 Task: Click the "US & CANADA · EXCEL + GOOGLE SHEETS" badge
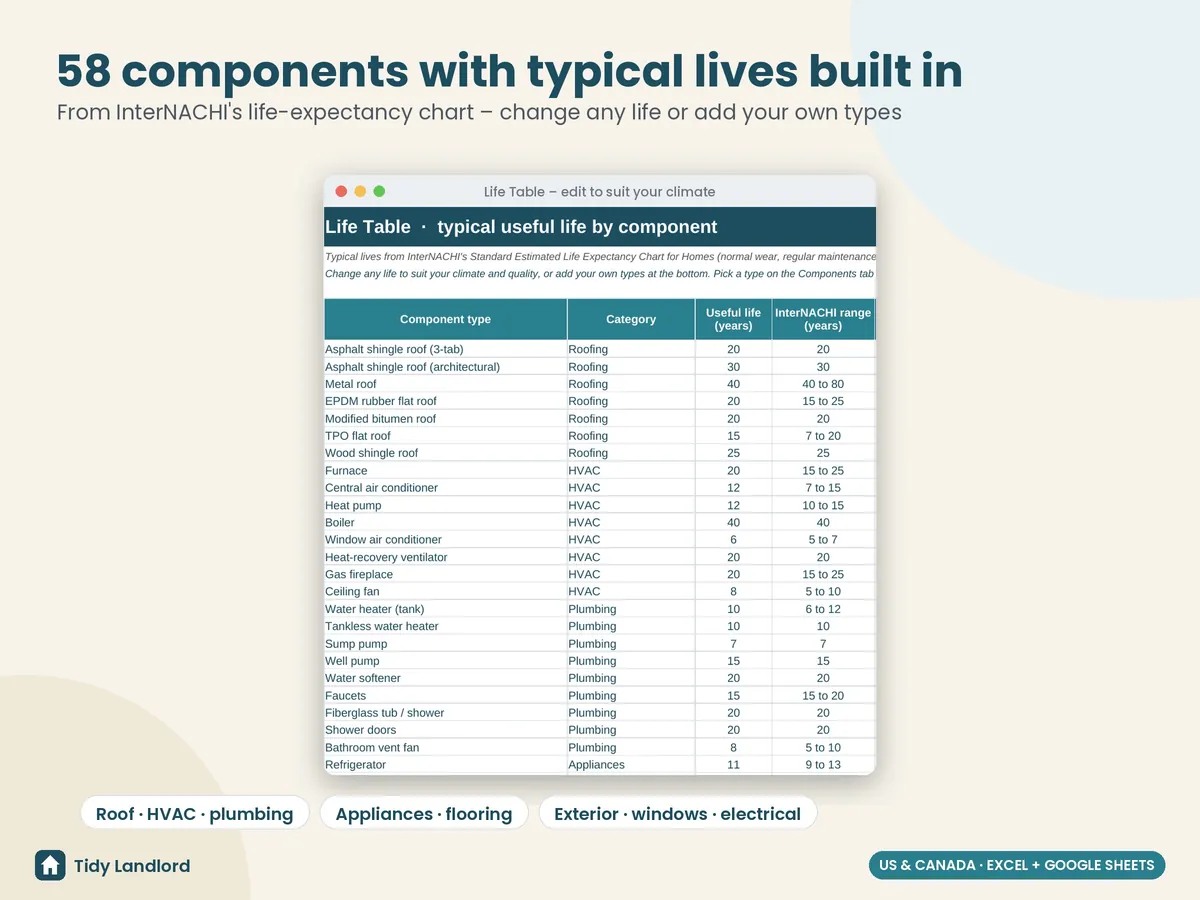tap(1017, 865)
